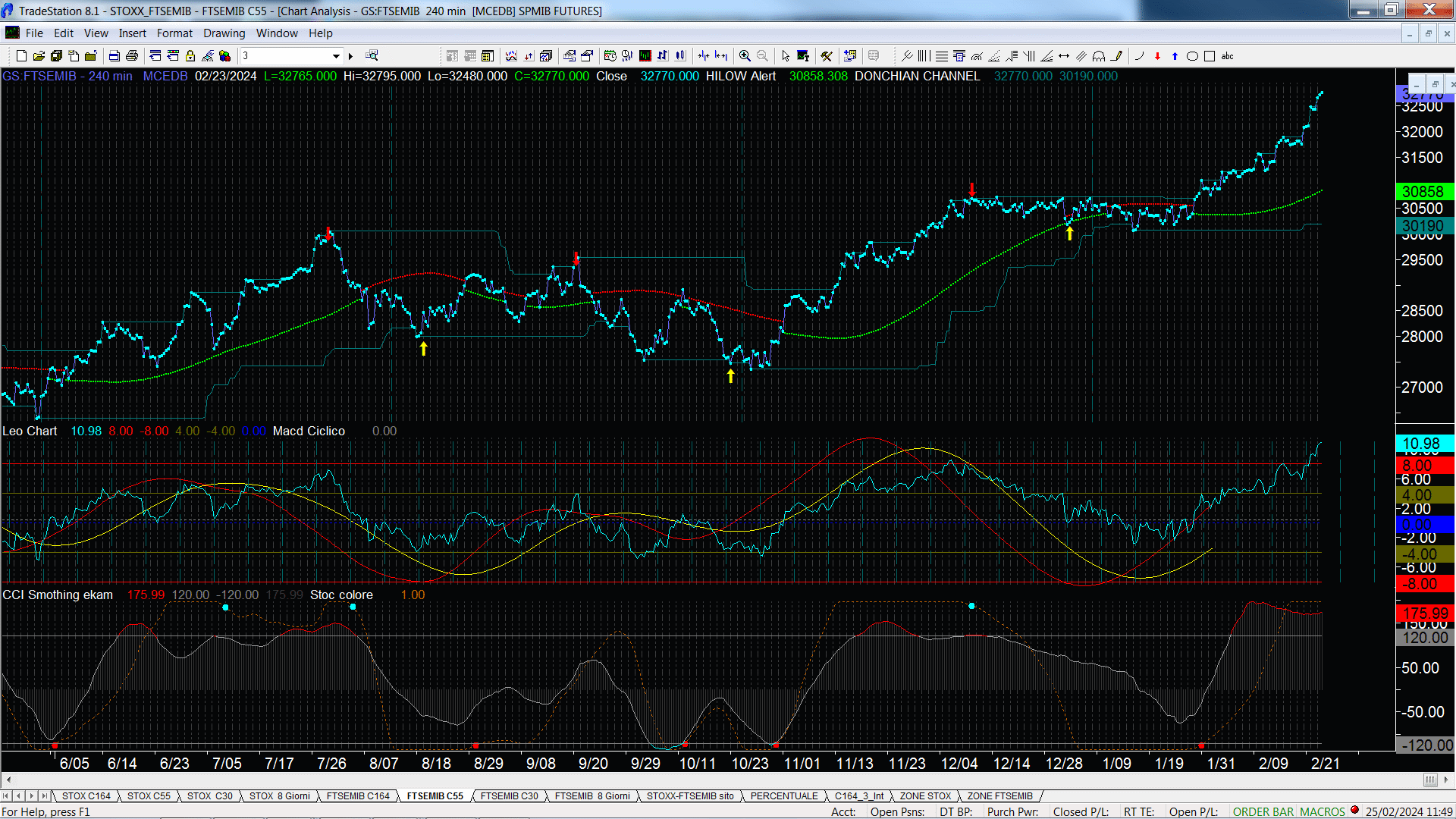Click CCI Smothing ekam indicator label

(58, 595)
